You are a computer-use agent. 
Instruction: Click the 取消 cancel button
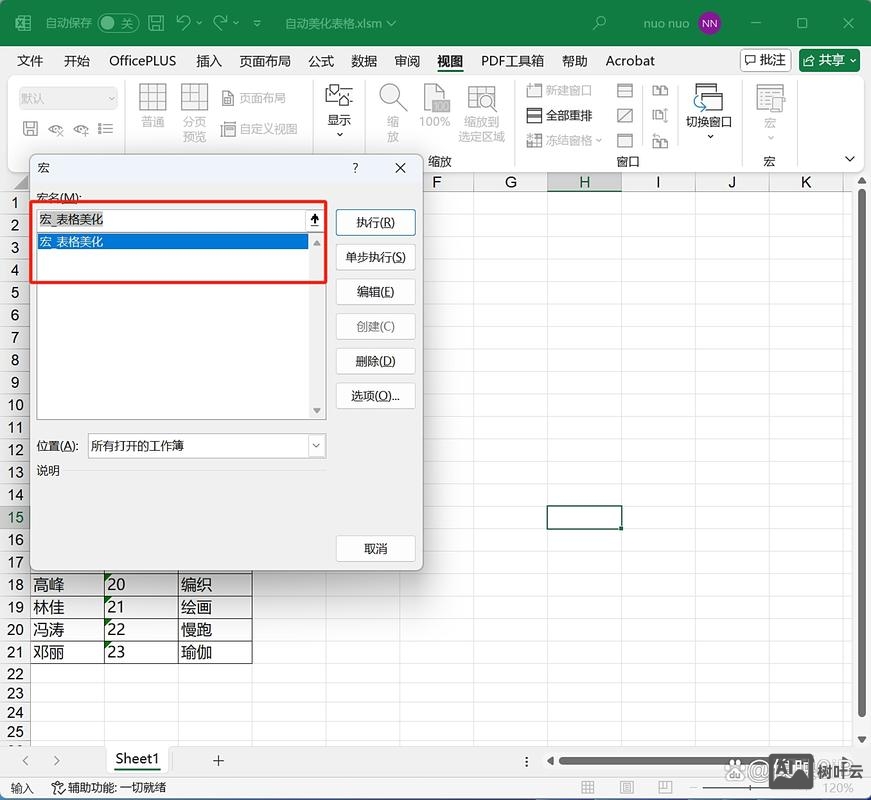pyautogui.click(x=375, y=548)
